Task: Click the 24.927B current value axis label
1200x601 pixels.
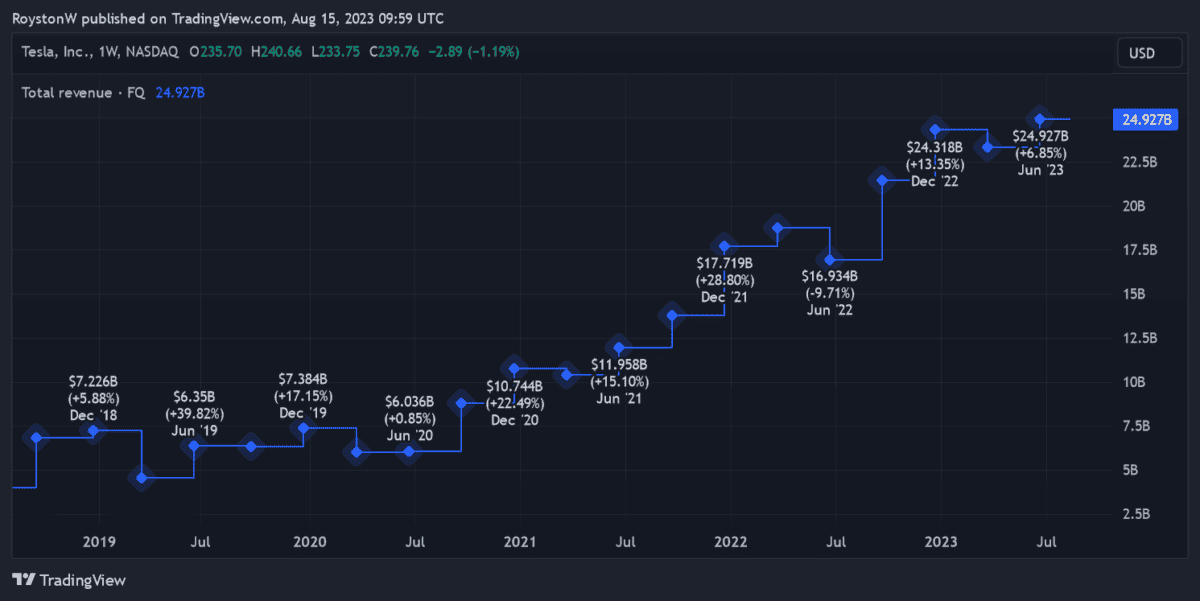Action: 1146,120
